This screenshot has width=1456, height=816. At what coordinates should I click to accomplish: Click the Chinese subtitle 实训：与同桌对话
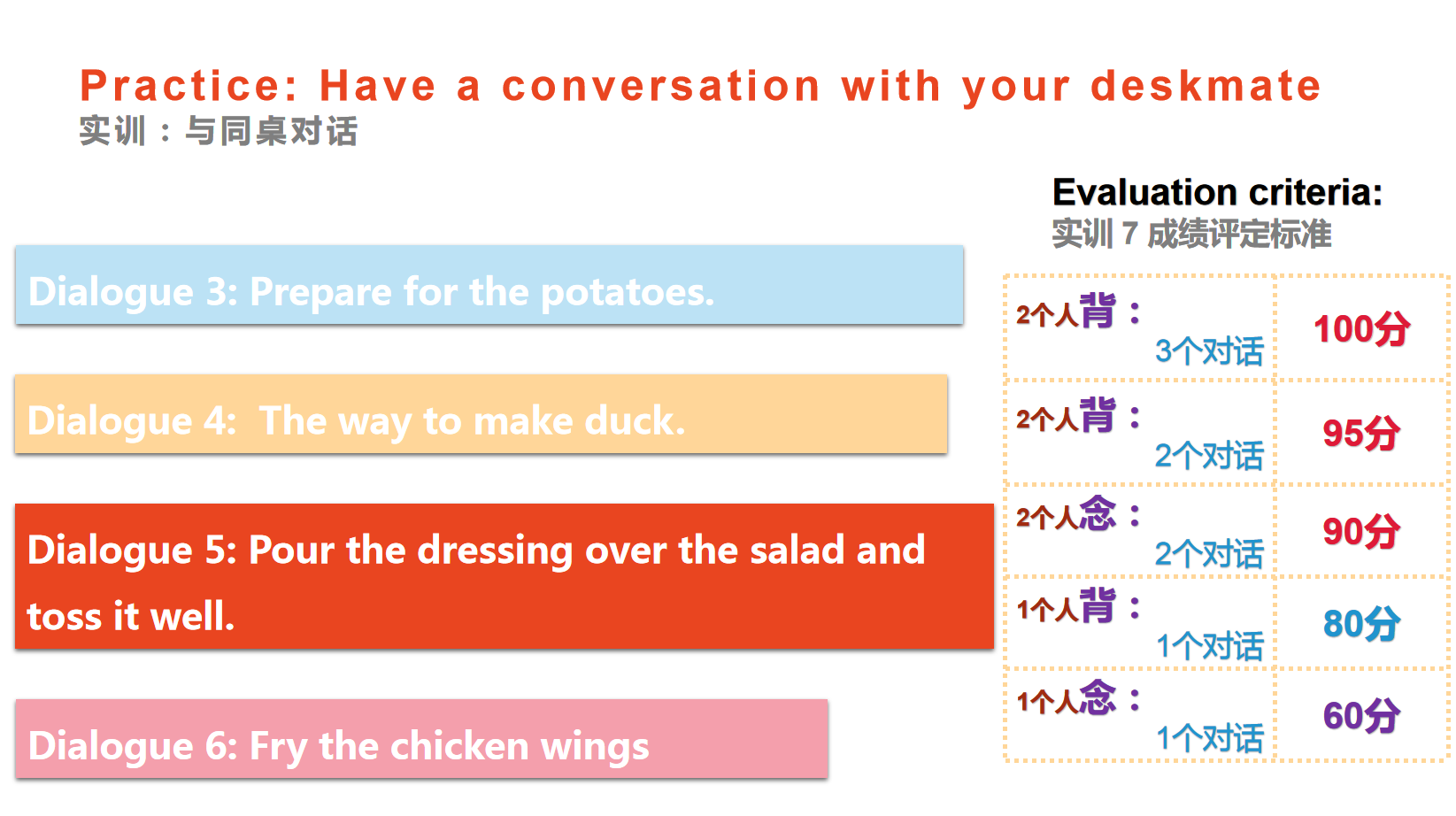(x=219, y=131)
